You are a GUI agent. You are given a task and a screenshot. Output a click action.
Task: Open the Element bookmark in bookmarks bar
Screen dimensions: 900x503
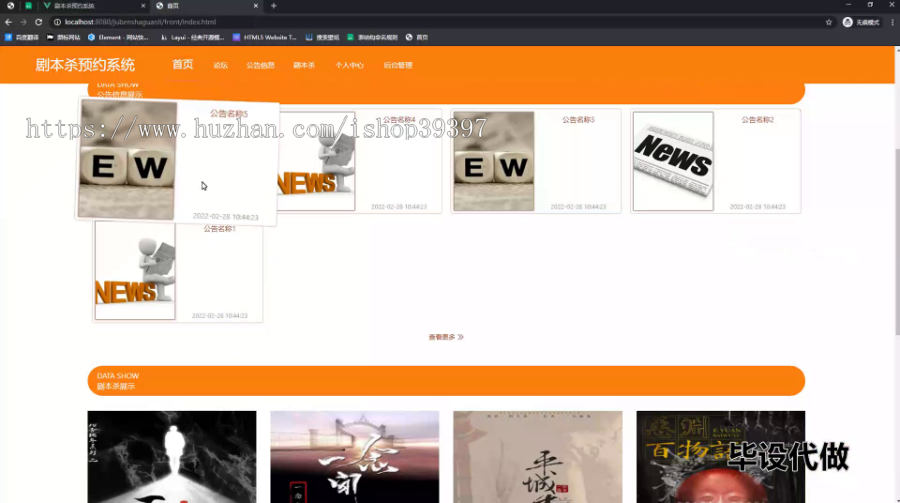coord(118,37)
